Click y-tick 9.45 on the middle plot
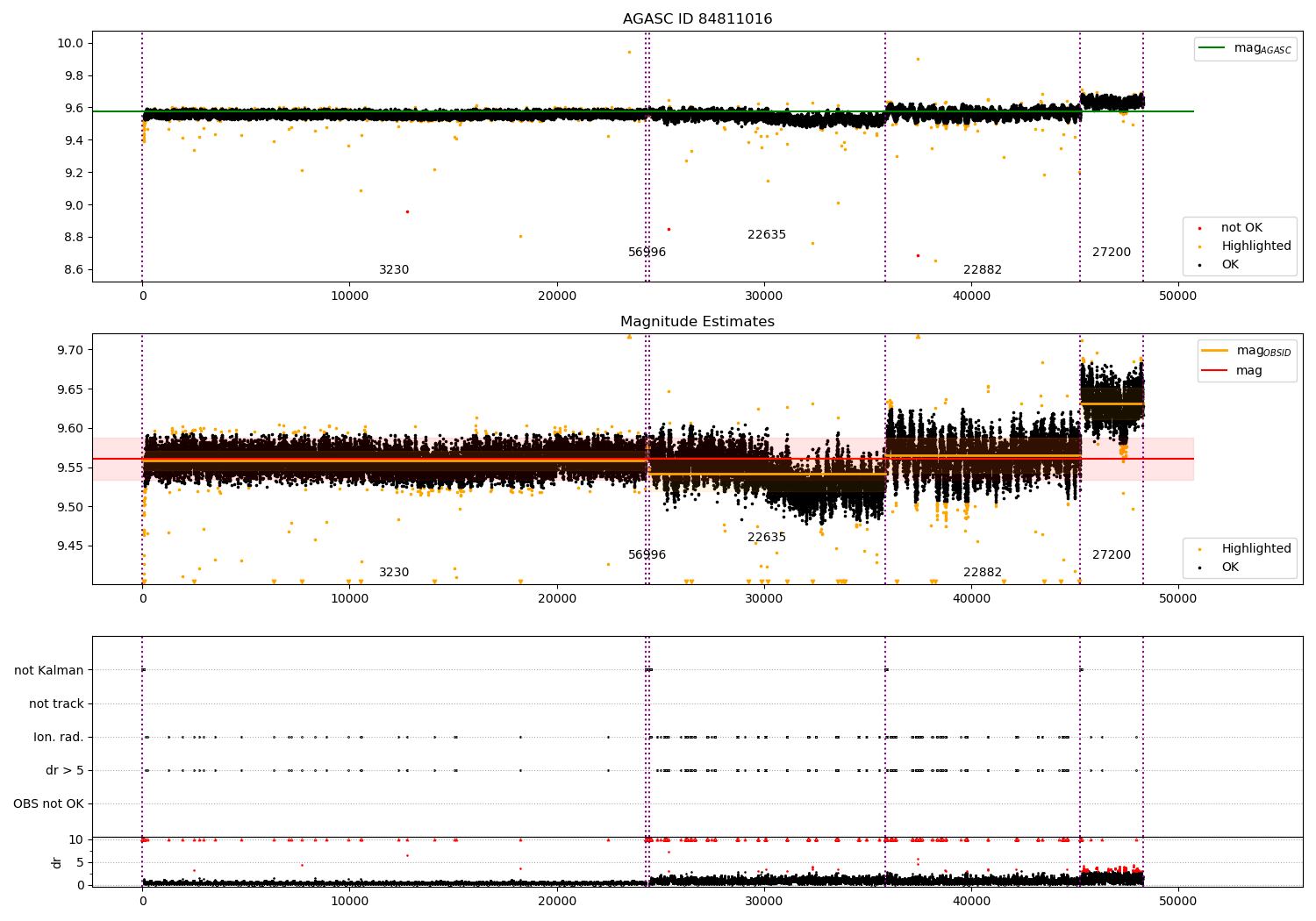Screen dimensions: 1316x921 (69, 546)
